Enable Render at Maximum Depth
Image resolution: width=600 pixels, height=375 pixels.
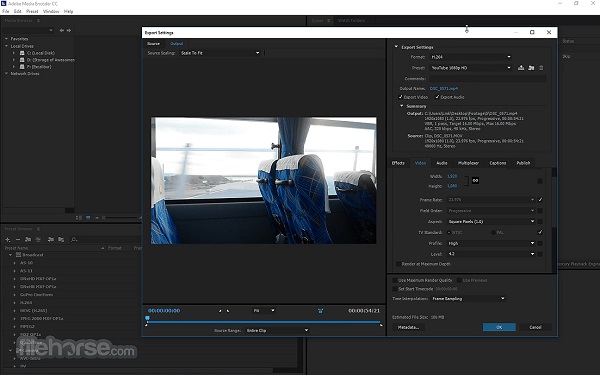[398, 264]
